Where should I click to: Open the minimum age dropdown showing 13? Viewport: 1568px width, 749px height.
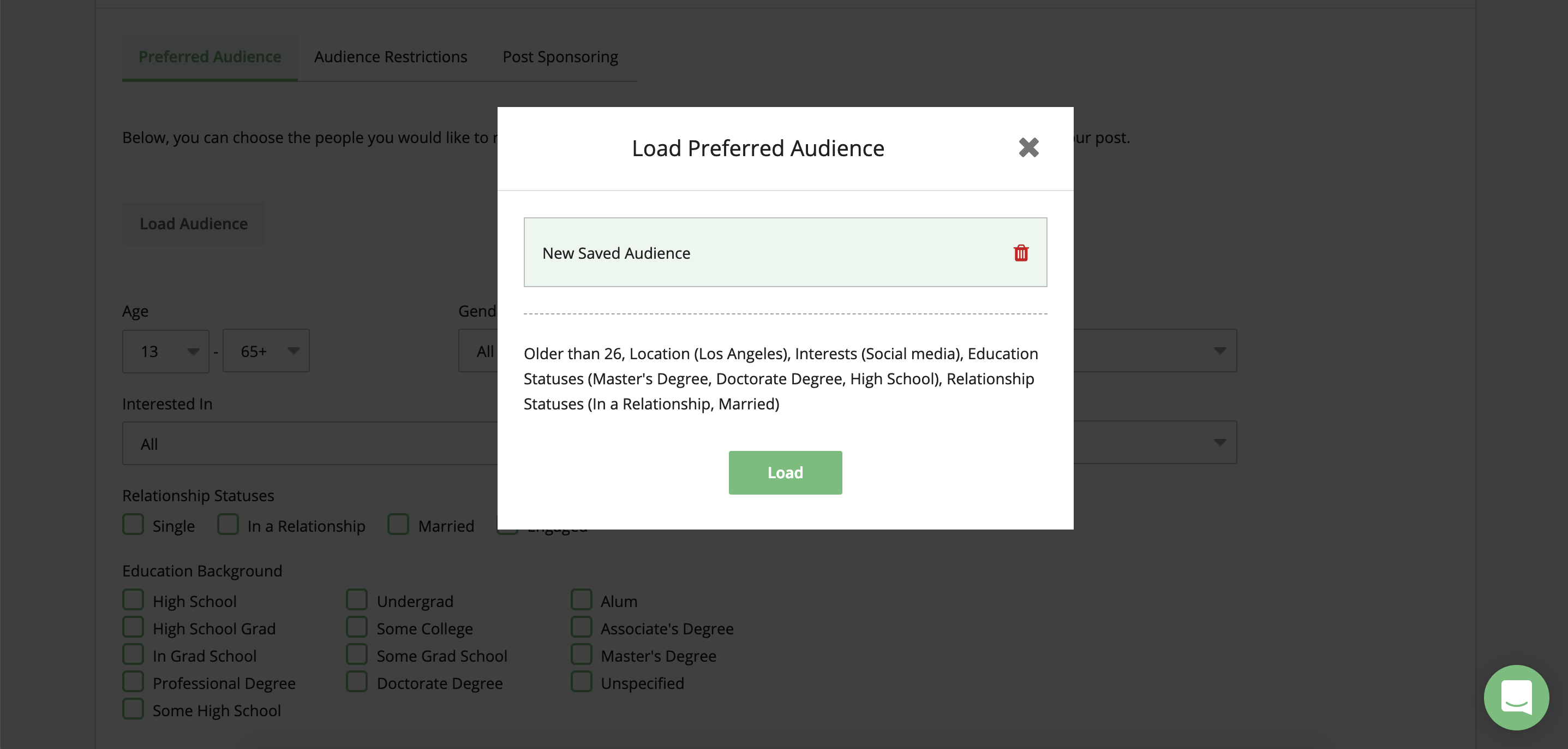pyautogui.click(x=165, y=350)
